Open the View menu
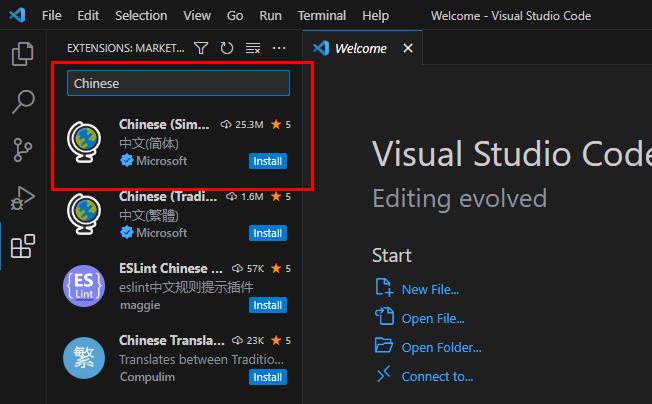The width and height of the screenshot is (652, 404). point(197,16)
